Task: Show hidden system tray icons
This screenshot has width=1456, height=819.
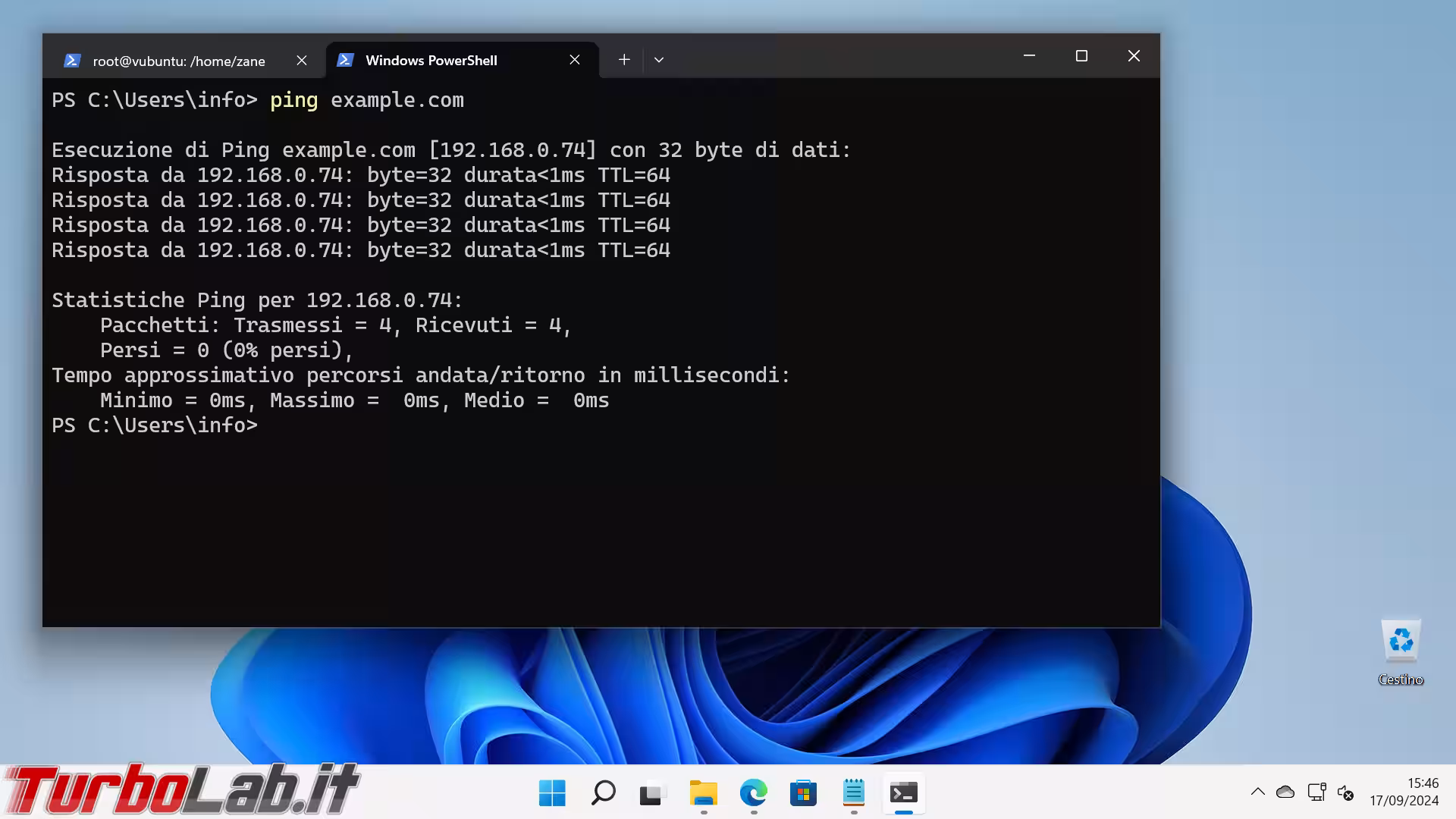Action: tap(1257, 792)
